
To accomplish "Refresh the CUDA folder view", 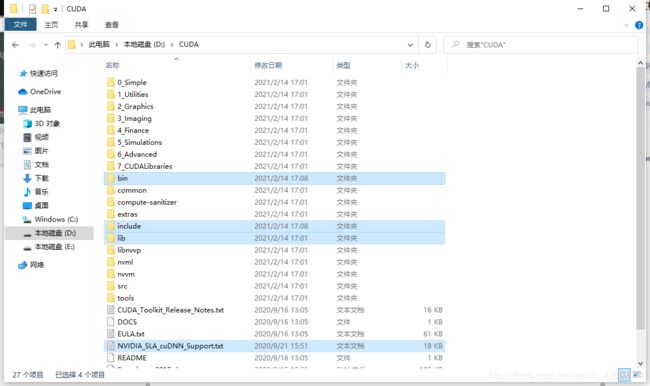I will click(x=428, y=44).
